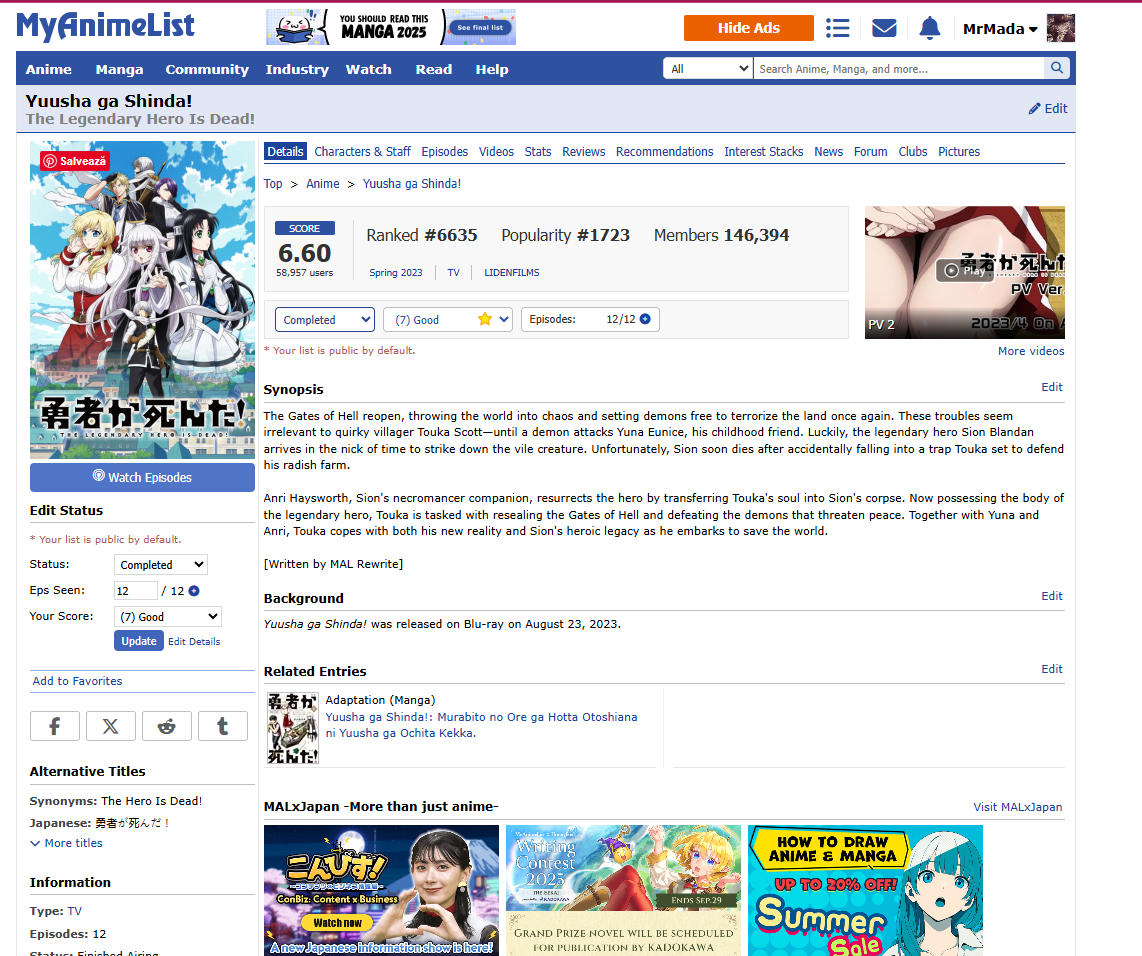
Task: Open the list menu icon in header
Action: pyautogui.click(x=838, y=28)
